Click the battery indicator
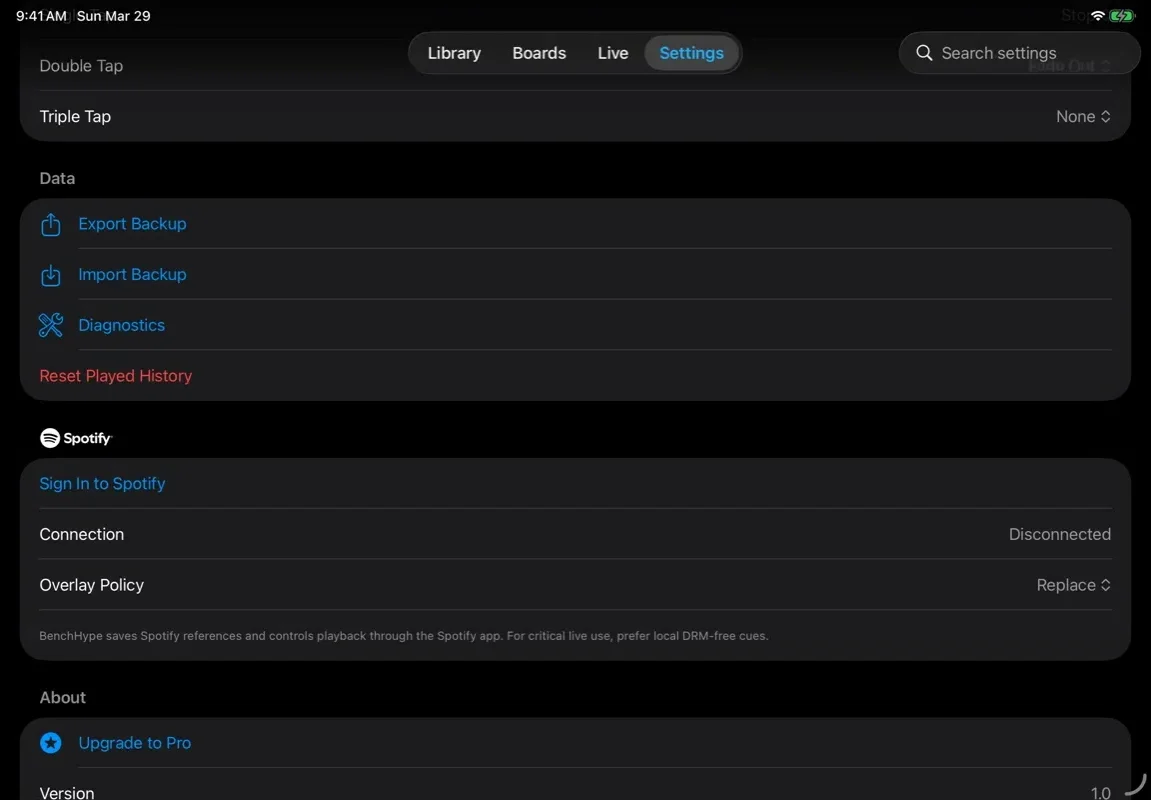This screenshot has width=1151, height=800. tap(1121, 15)
